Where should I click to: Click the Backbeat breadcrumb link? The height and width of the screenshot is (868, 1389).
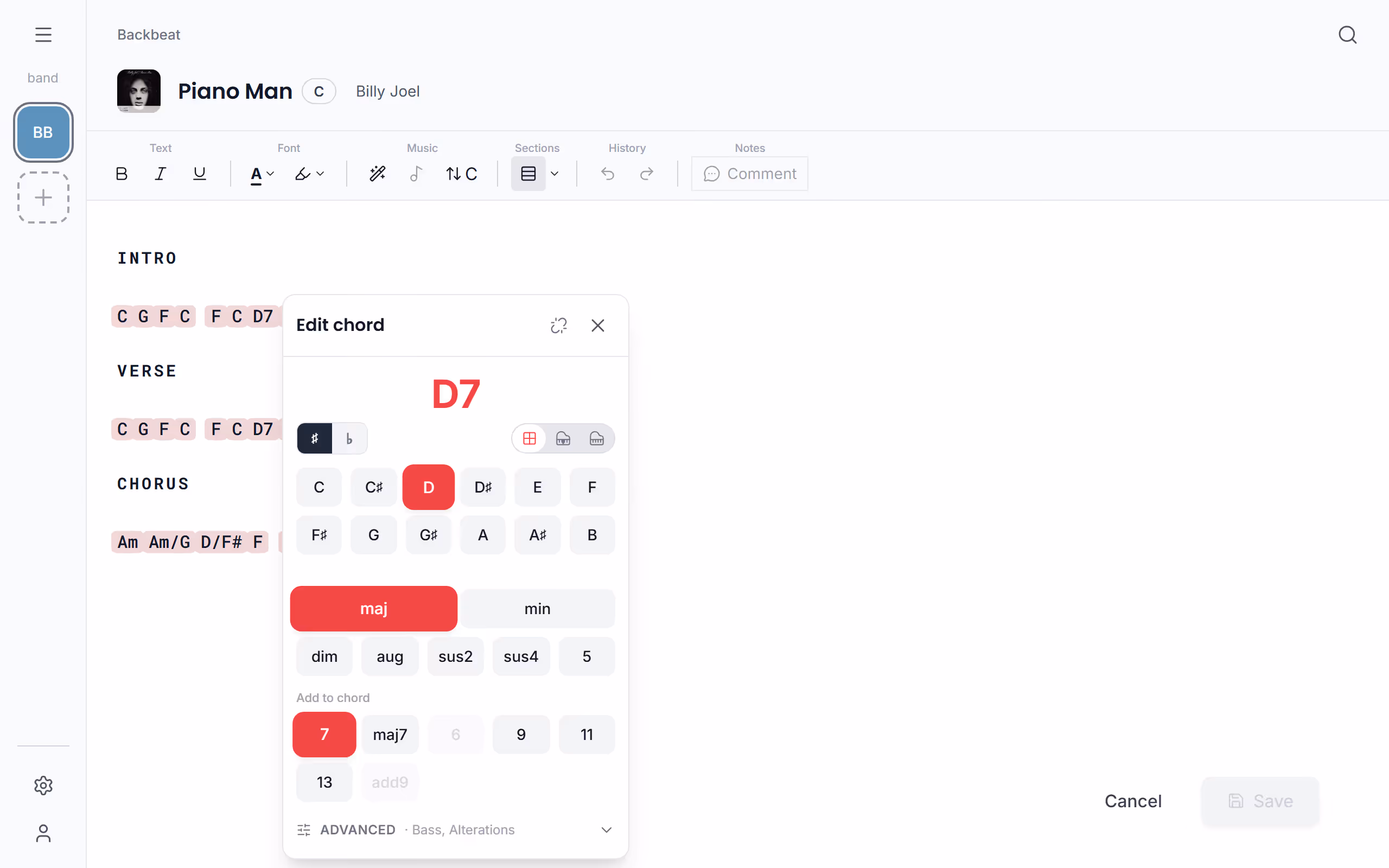[149, 35]
